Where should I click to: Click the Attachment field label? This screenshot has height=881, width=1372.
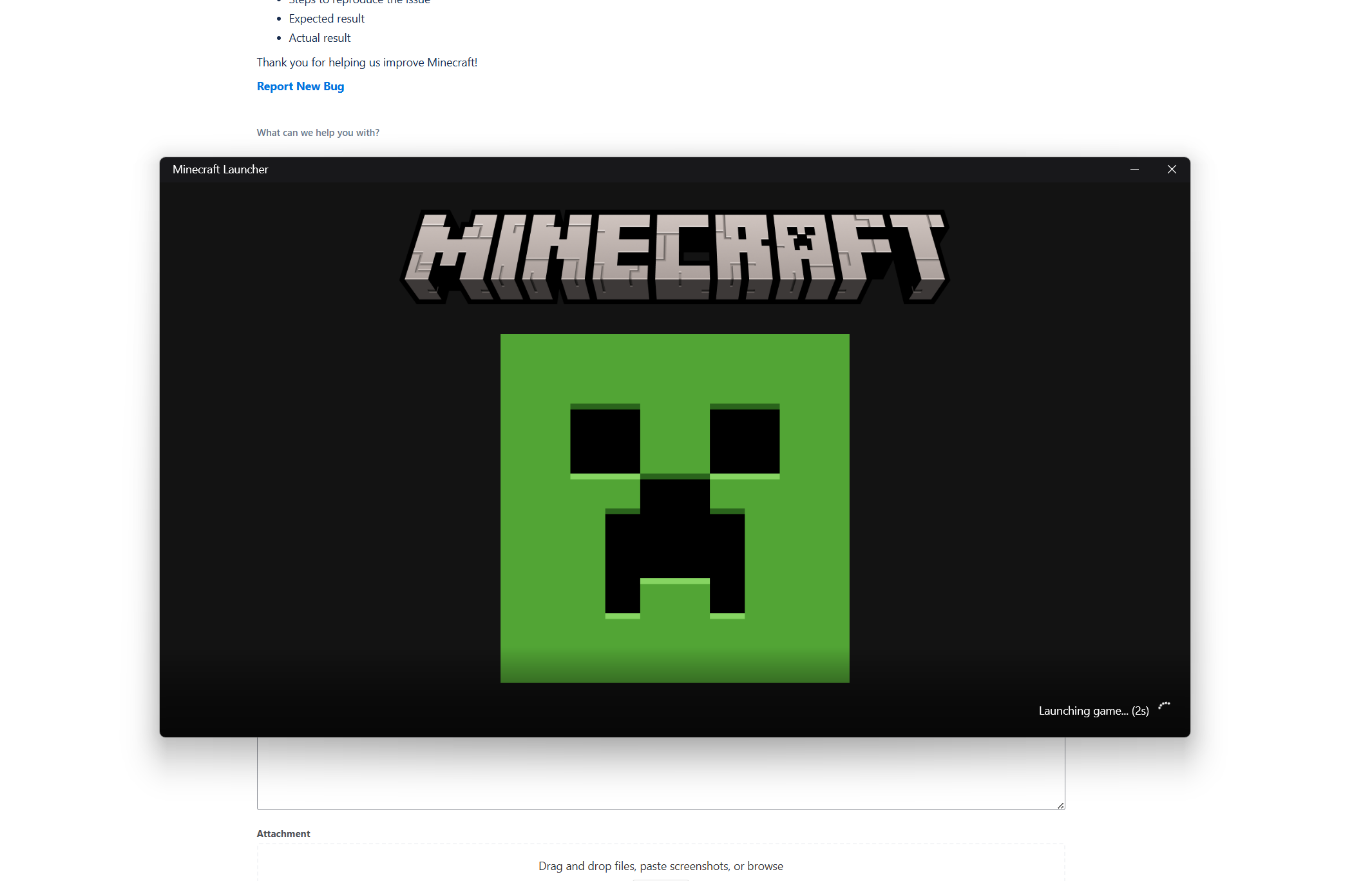(283, 834)
